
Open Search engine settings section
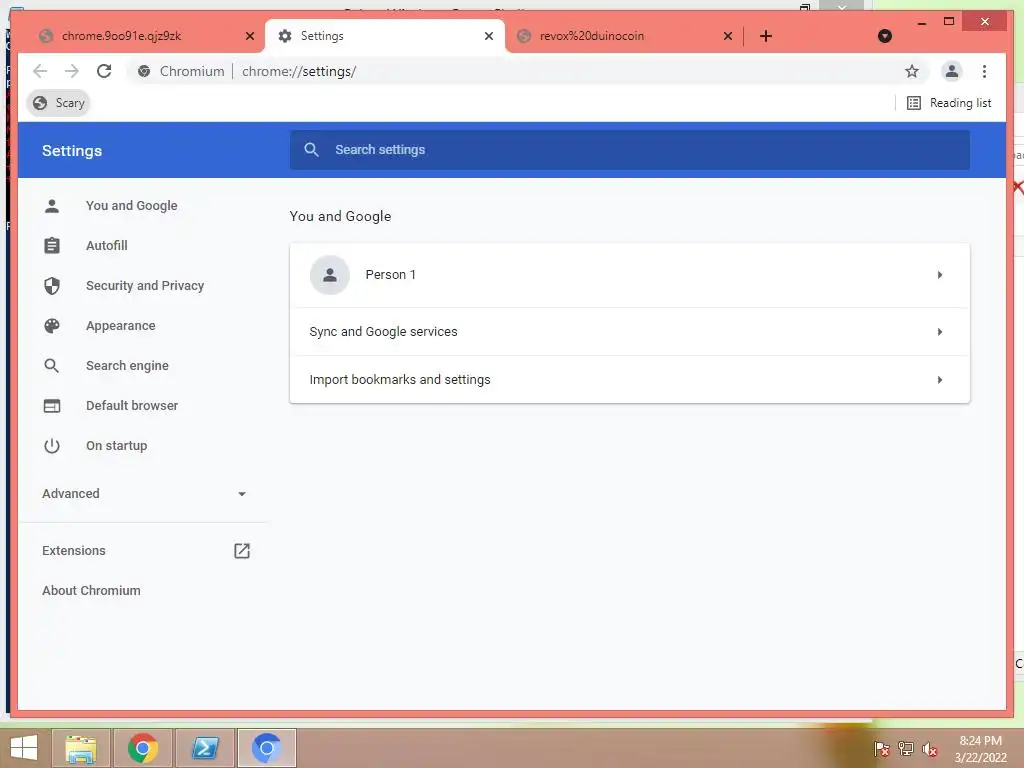pos(127,366)
